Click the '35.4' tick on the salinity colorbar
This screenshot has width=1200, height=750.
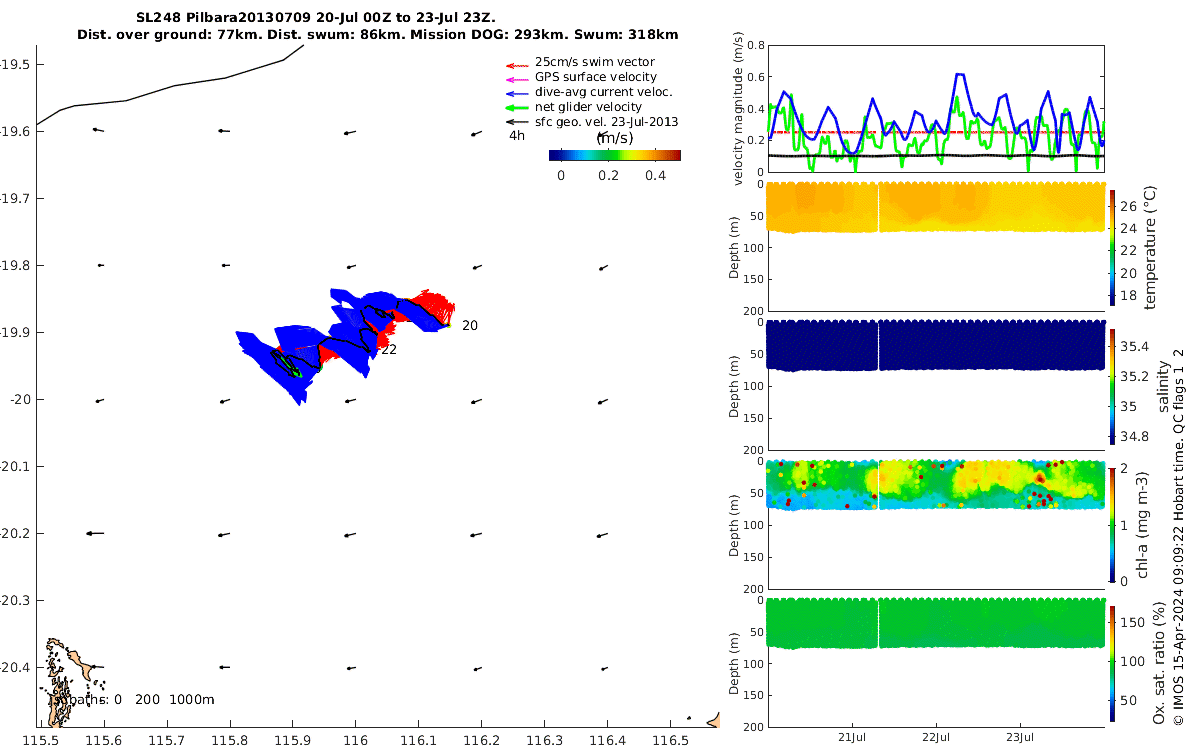pos(1133,347)
